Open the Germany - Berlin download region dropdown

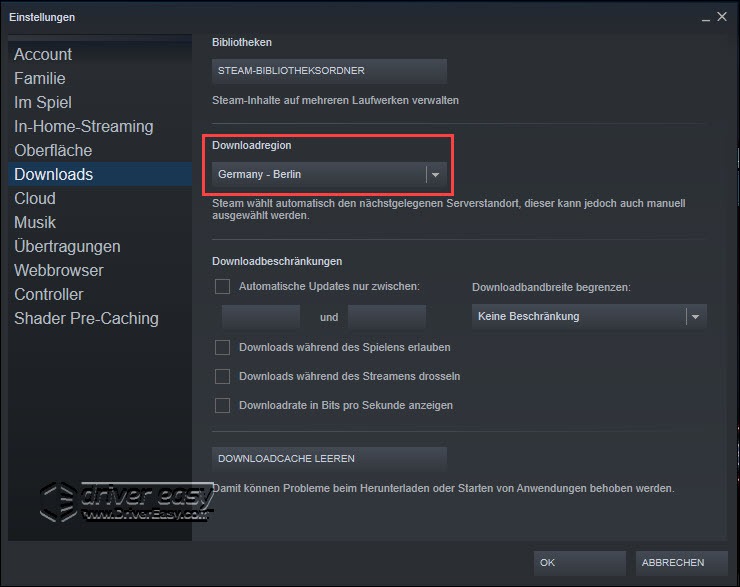[329, 174]
